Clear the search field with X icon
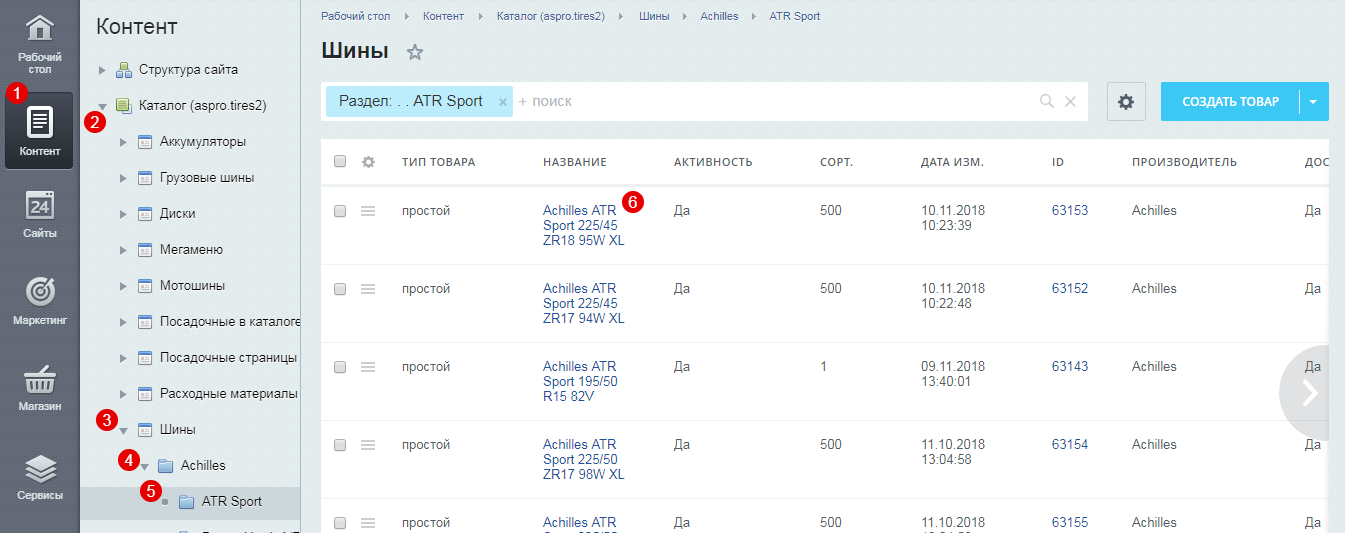 point(1070,101)
